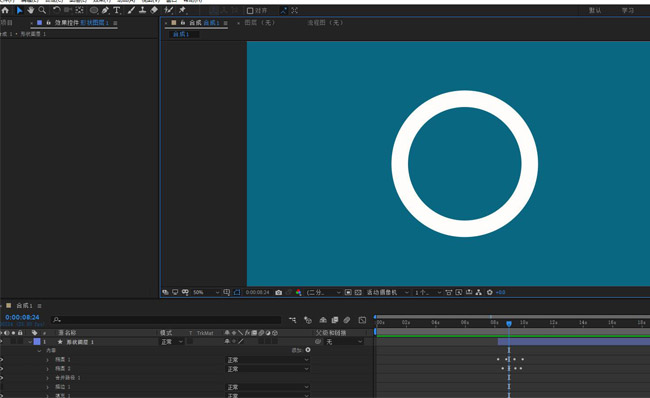Click the current time indicator on ruler

[x=509, y=323]
